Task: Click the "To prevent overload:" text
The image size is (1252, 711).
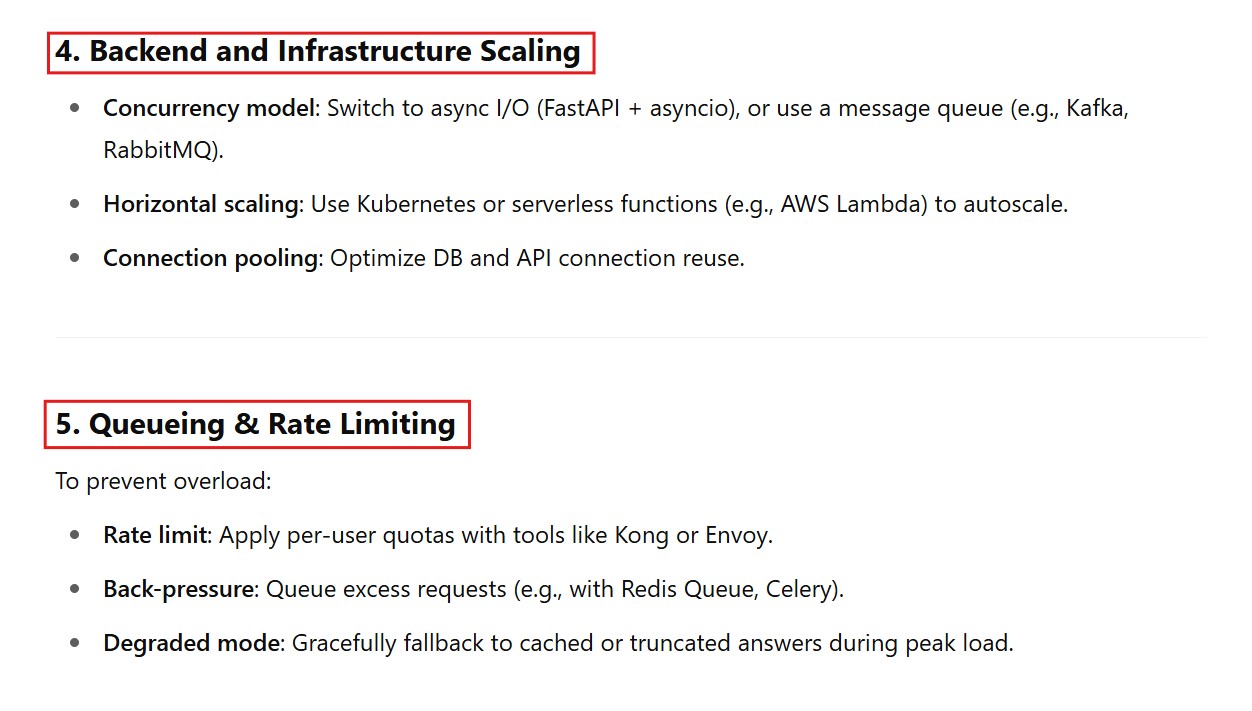Action: click(x=163, y=481)
